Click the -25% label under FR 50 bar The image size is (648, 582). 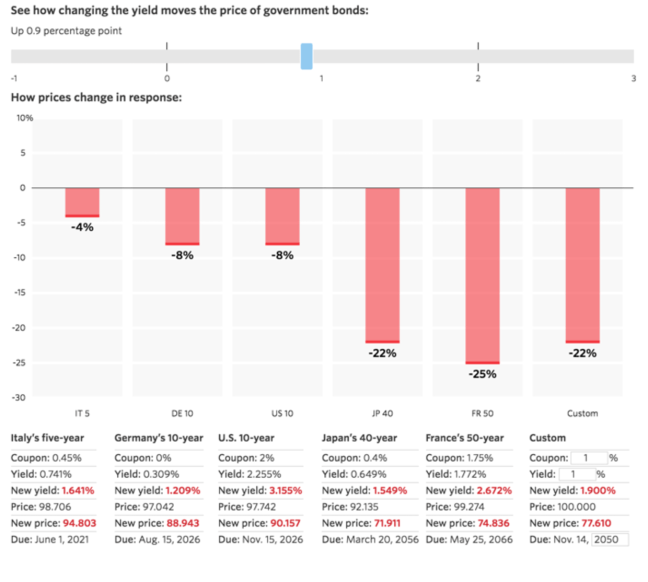pos(482,374)
